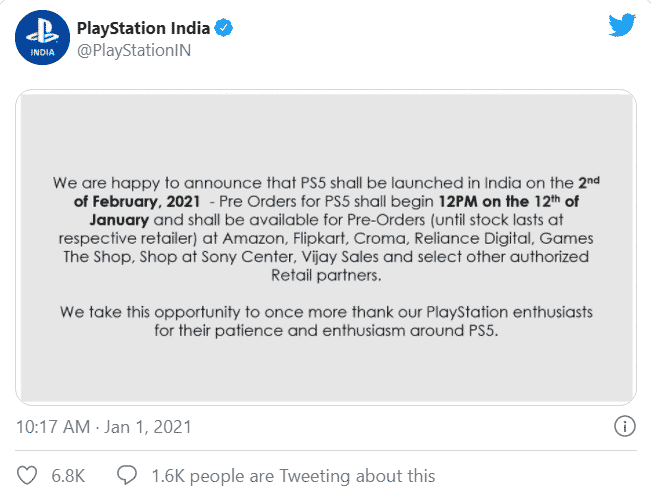Click the 6.8K likes count
This screenshot has width=651, height=492.
[x=68, y=476]
